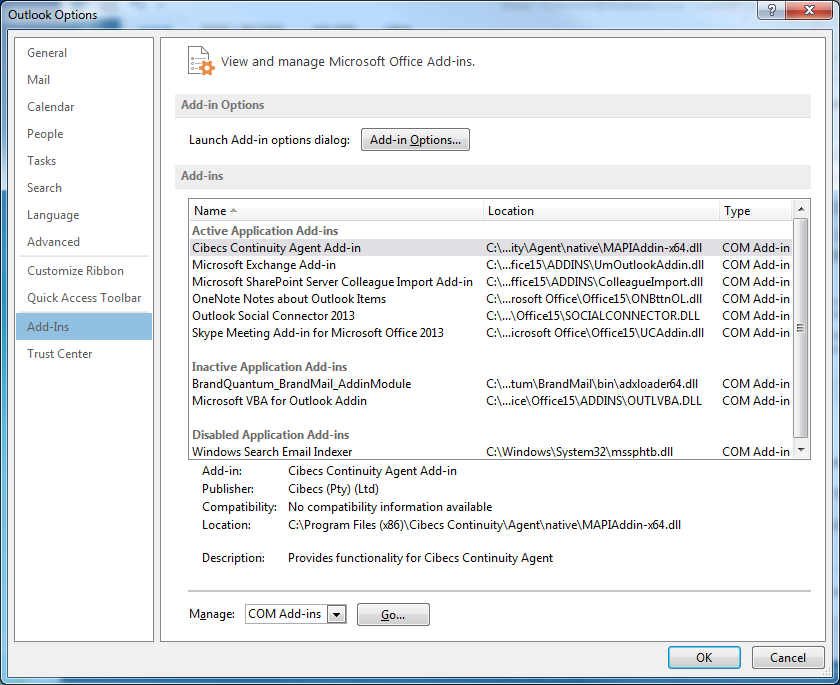Select BrandQuantum_BrandMail_AddinModule row
This screenshot has width=840, height=685.
point(491,384)
